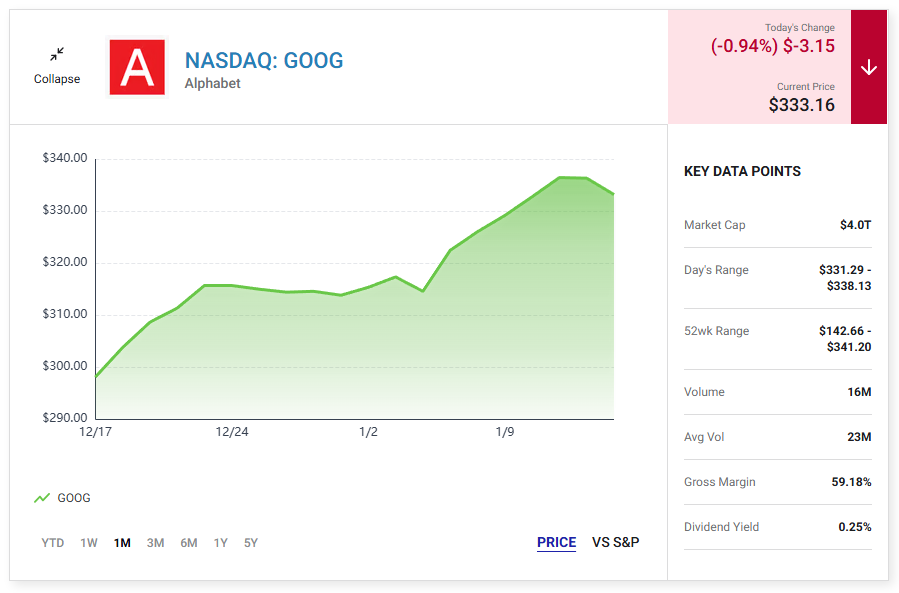
Task: Click Today's Change value (-0.94%) $-3.15
Action: [x=773, y=46]
